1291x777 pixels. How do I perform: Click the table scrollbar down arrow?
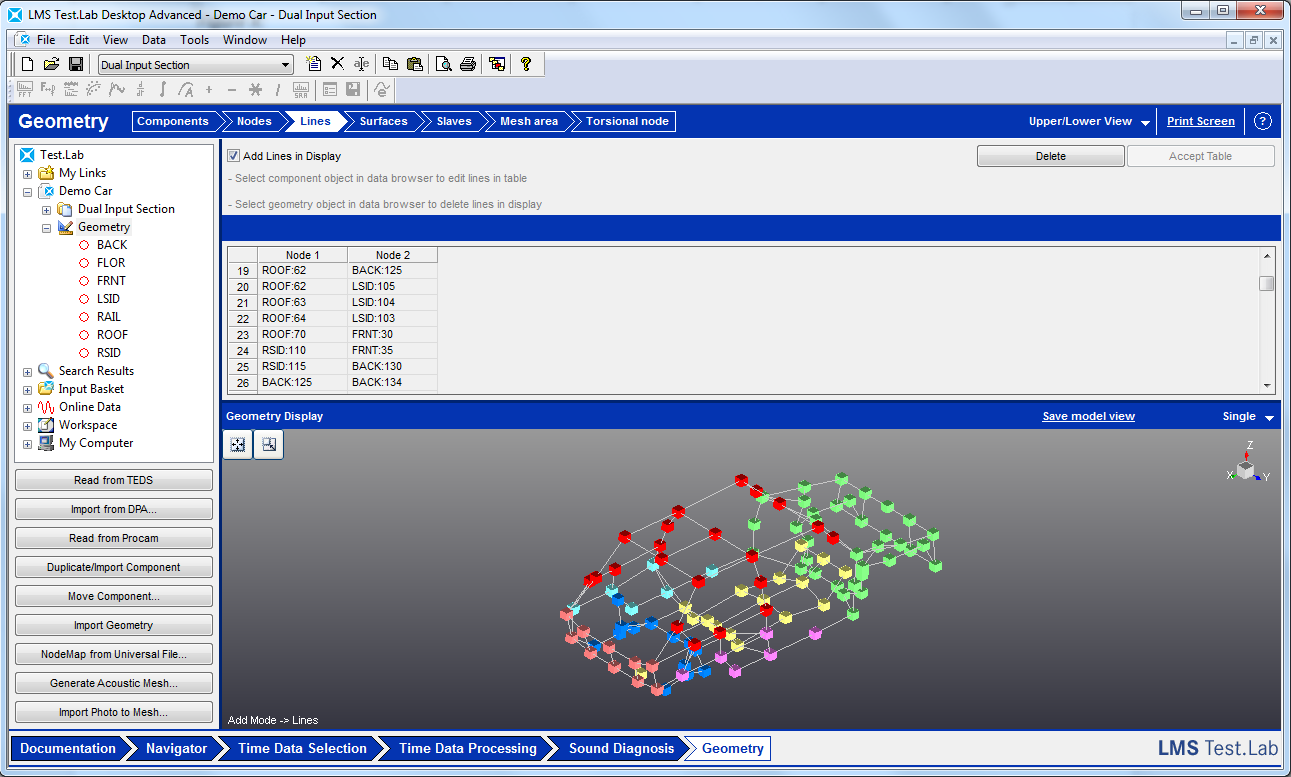pyautogui.click(x=1267, y=385)
